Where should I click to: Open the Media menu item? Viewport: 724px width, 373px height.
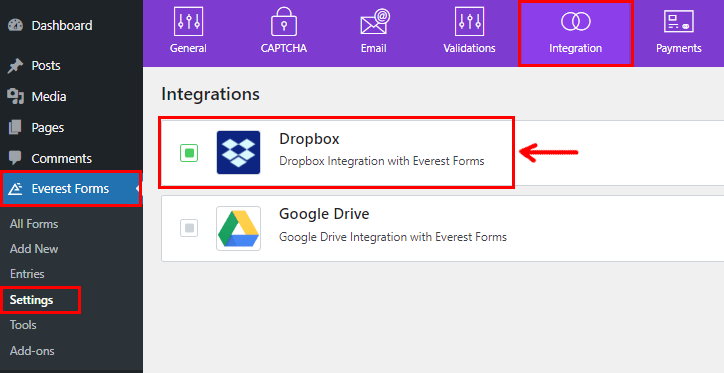tap(49, 96)
